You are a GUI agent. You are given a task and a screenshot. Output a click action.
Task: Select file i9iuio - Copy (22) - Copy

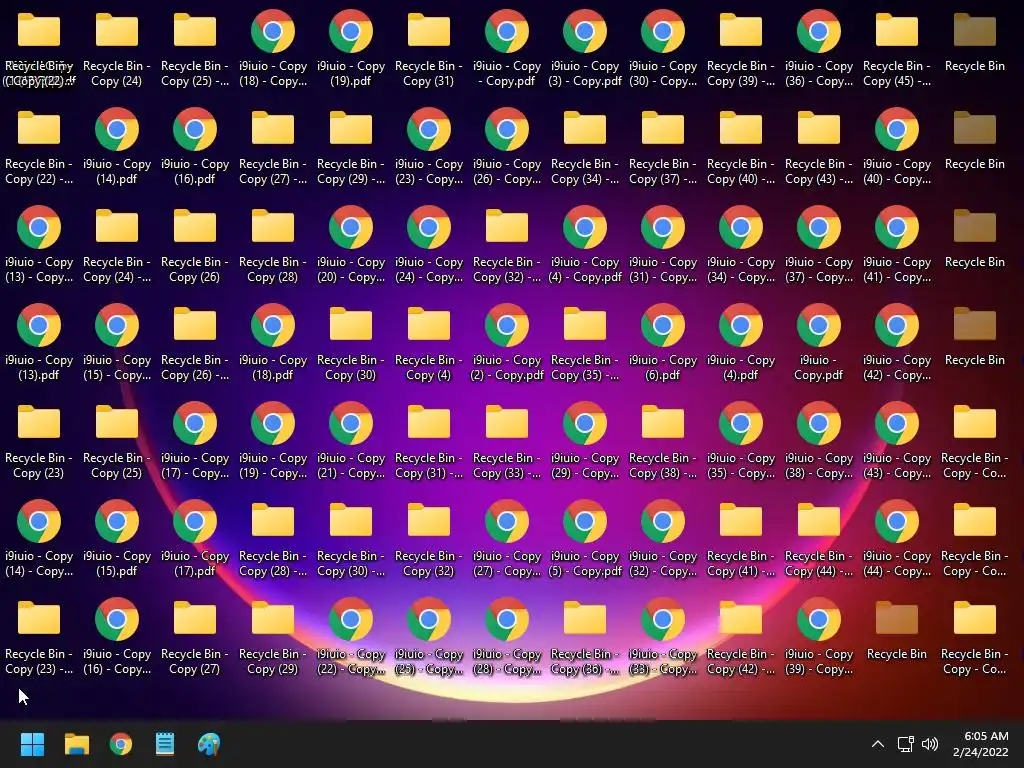pos(351,637)
